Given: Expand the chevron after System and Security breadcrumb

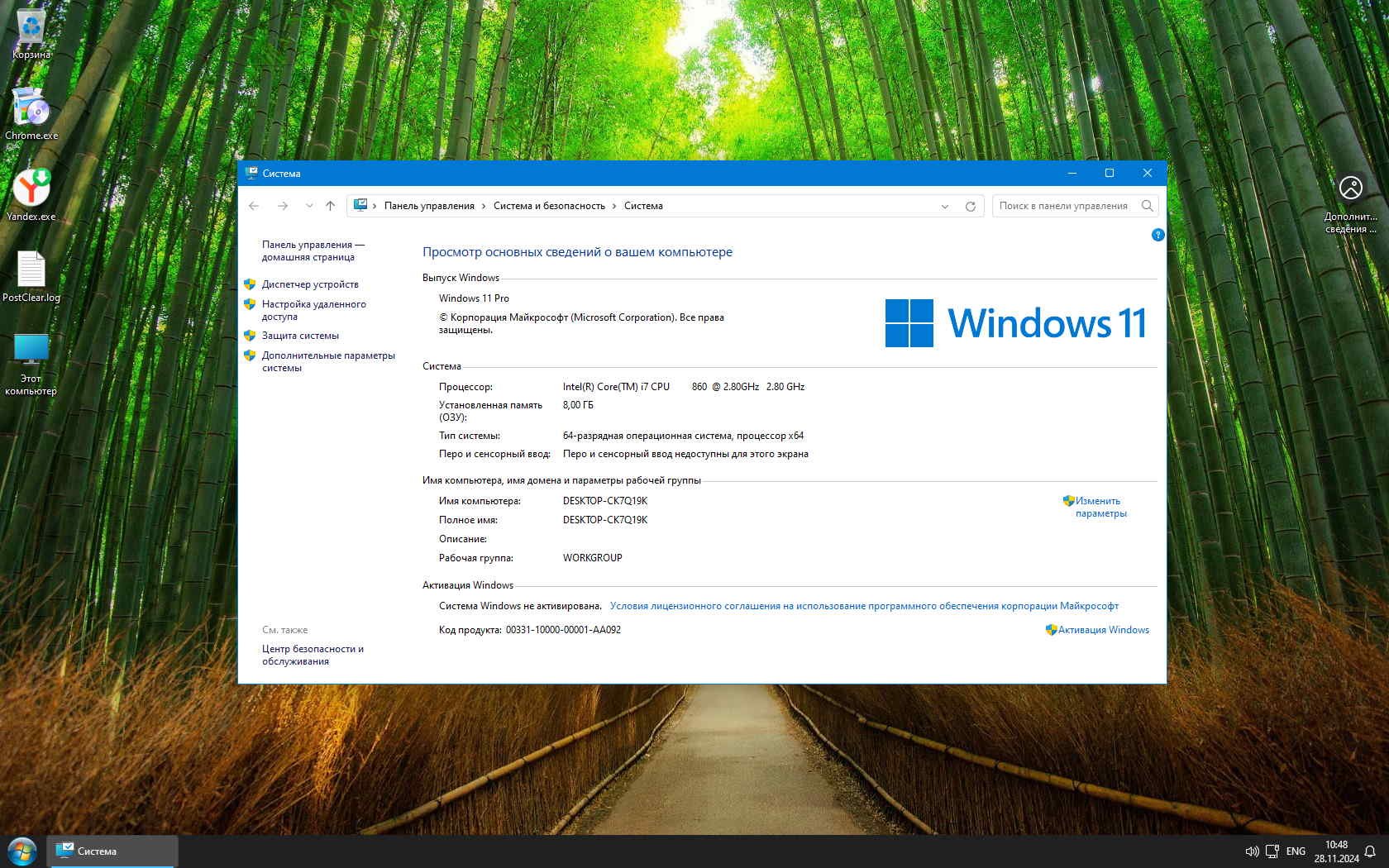Looking at the screenshot, I should click(x=615, y=206).
